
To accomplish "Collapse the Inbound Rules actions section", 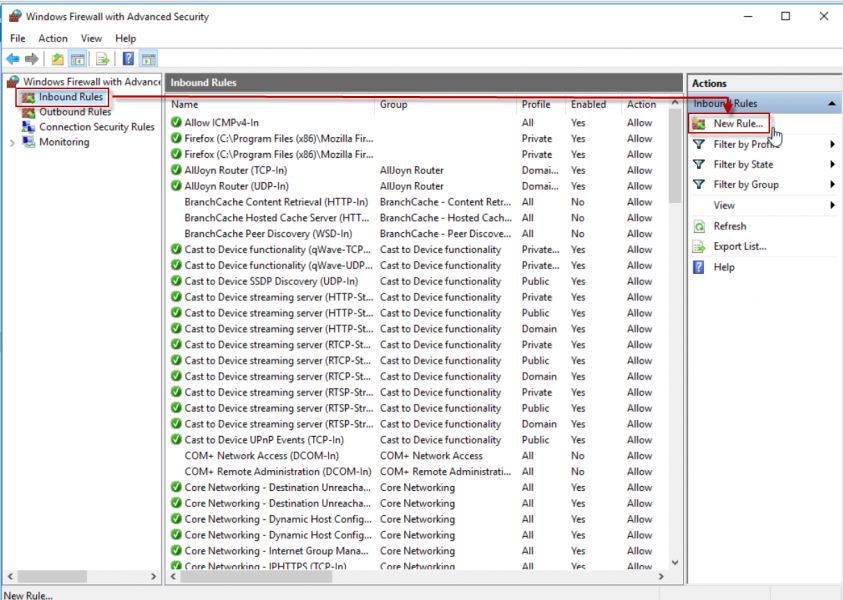I will 831,104.
